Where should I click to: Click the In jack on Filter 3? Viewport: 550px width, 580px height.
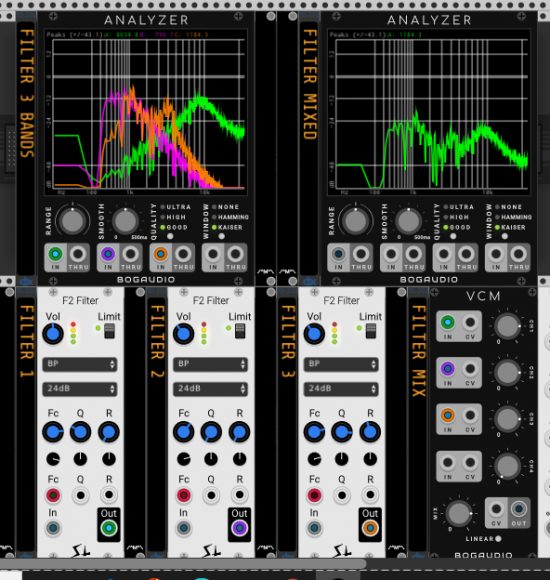point(314,528)
